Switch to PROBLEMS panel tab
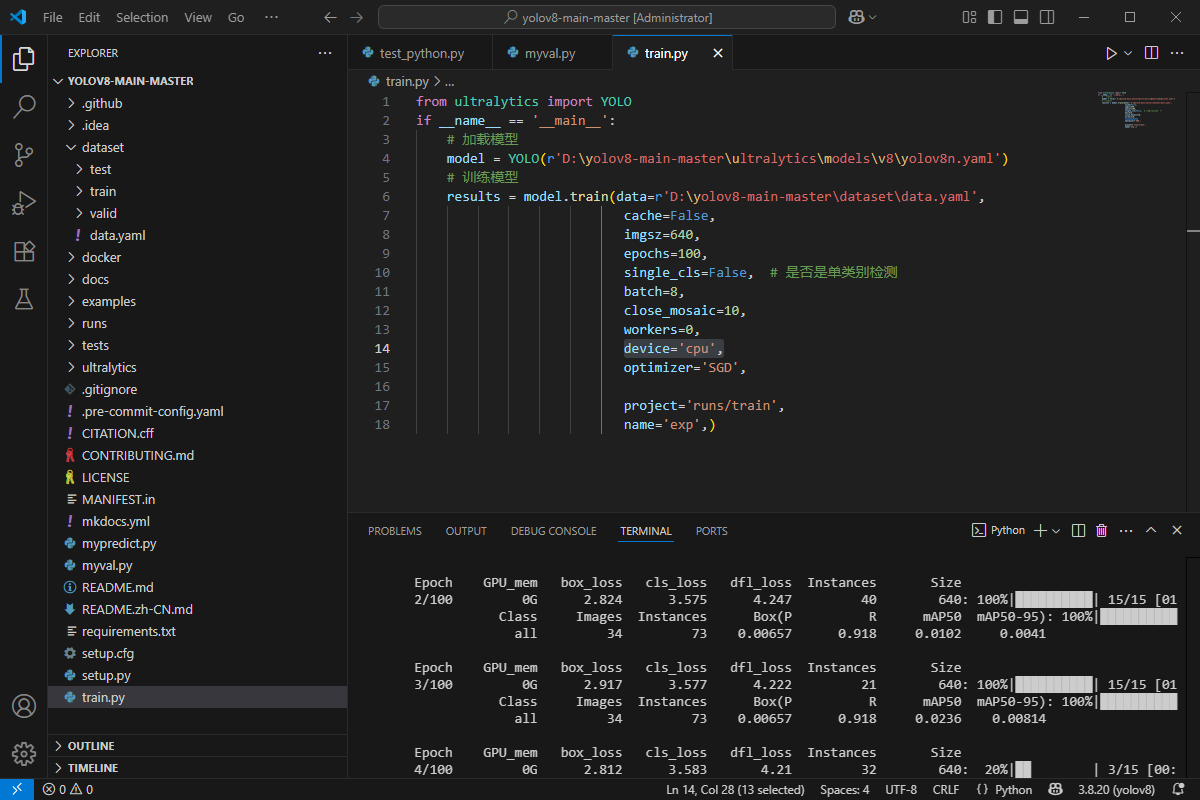1200x800 pixels. tap(395, 531)
